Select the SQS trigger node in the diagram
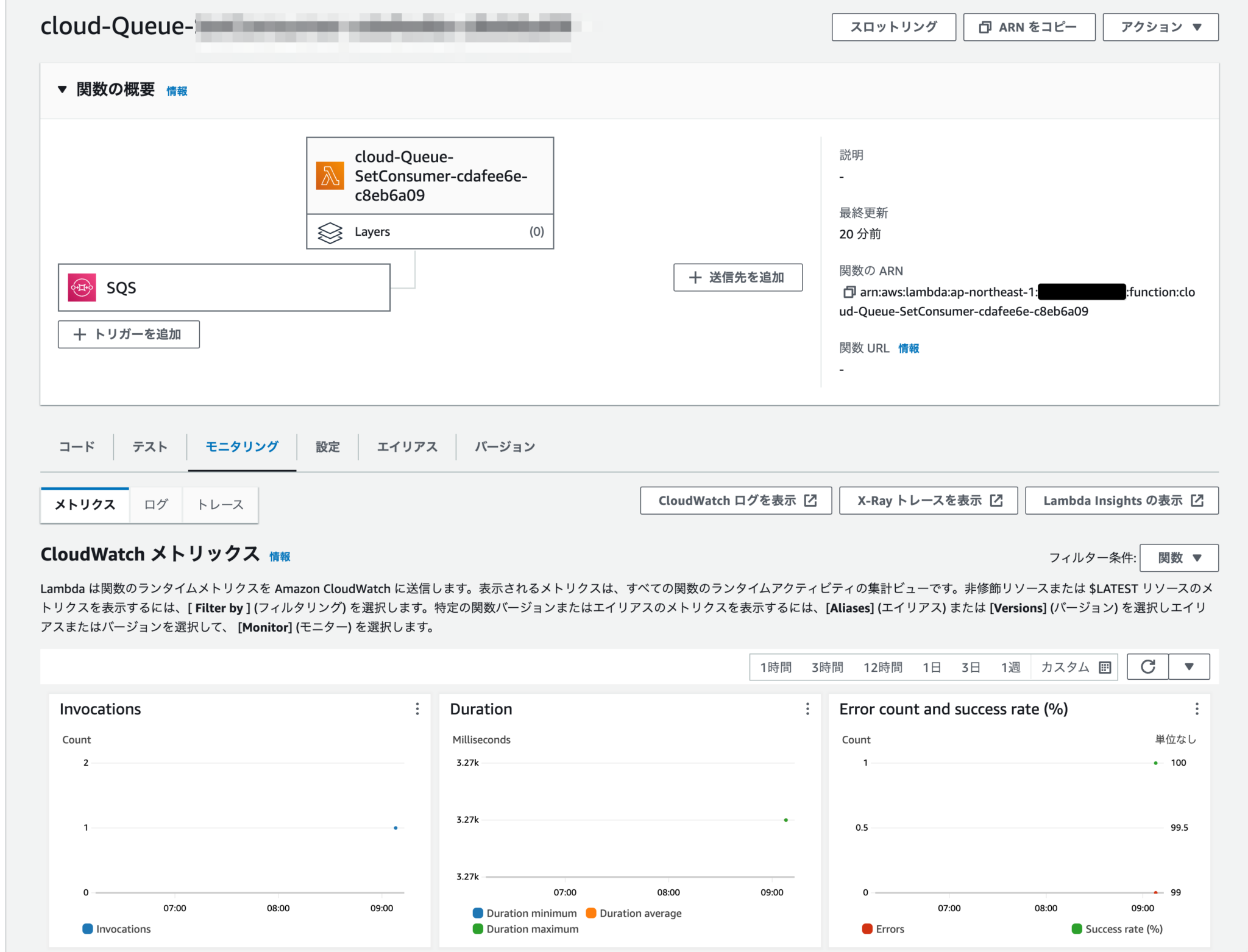The width and height of the screenshot is (1248, 952). click(224, 287)
